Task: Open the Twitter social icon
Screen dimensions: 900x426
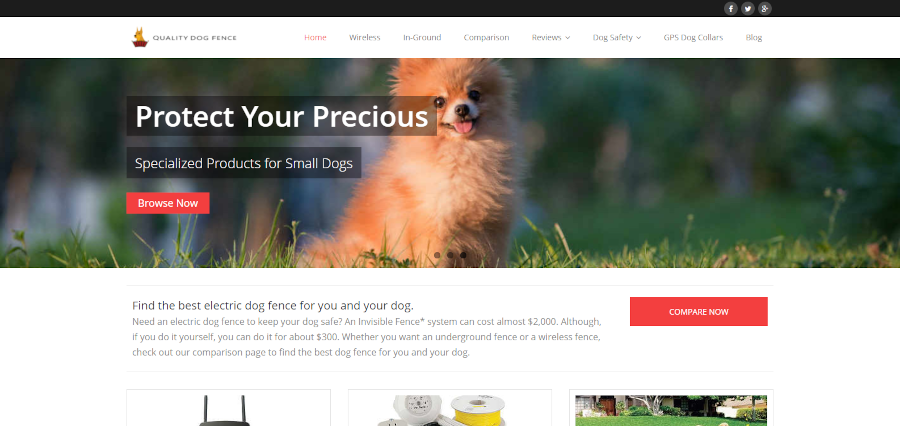Action: click(x=747, y=9)
